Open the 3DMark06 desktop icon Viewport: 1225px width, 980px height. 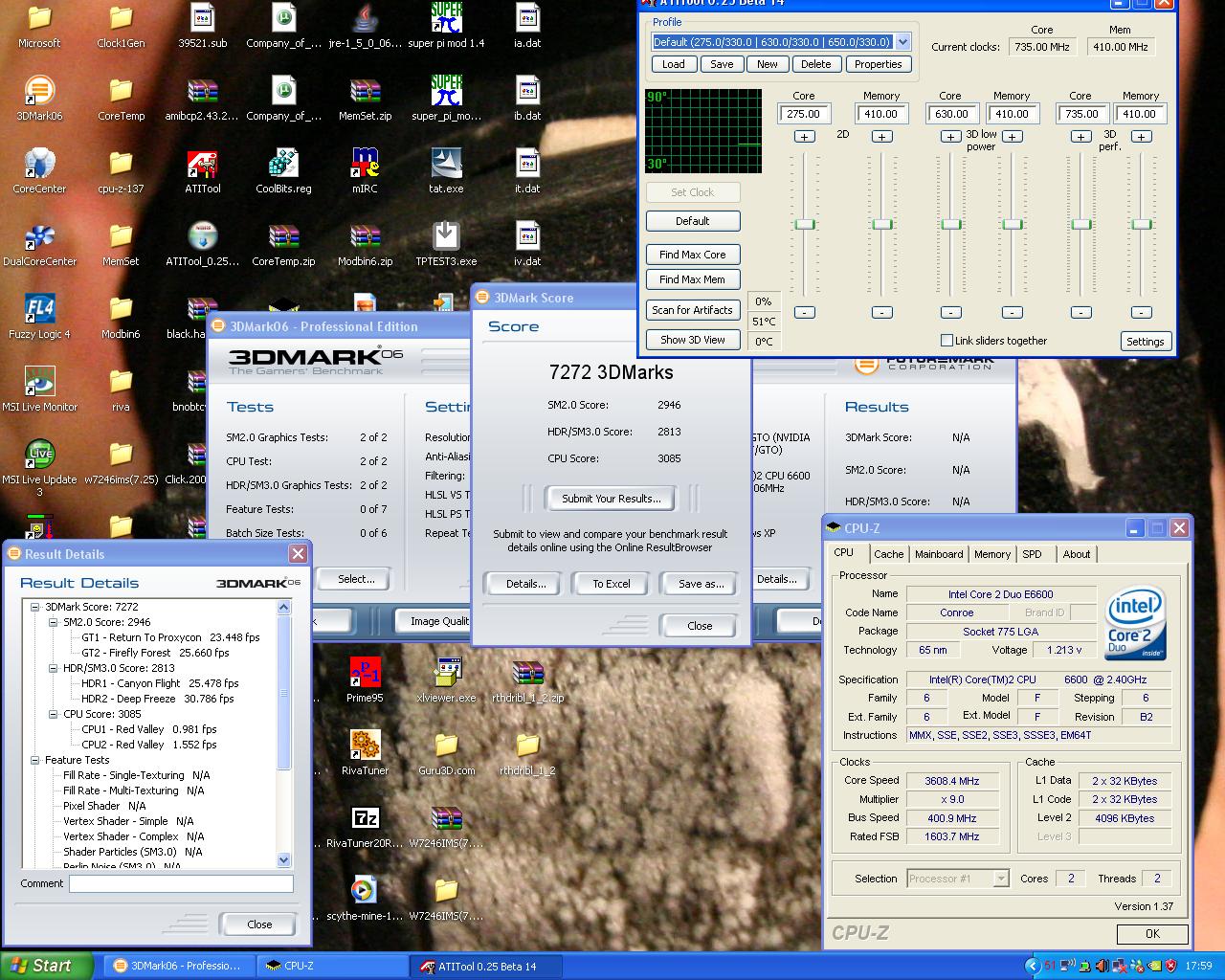point(39,92)
